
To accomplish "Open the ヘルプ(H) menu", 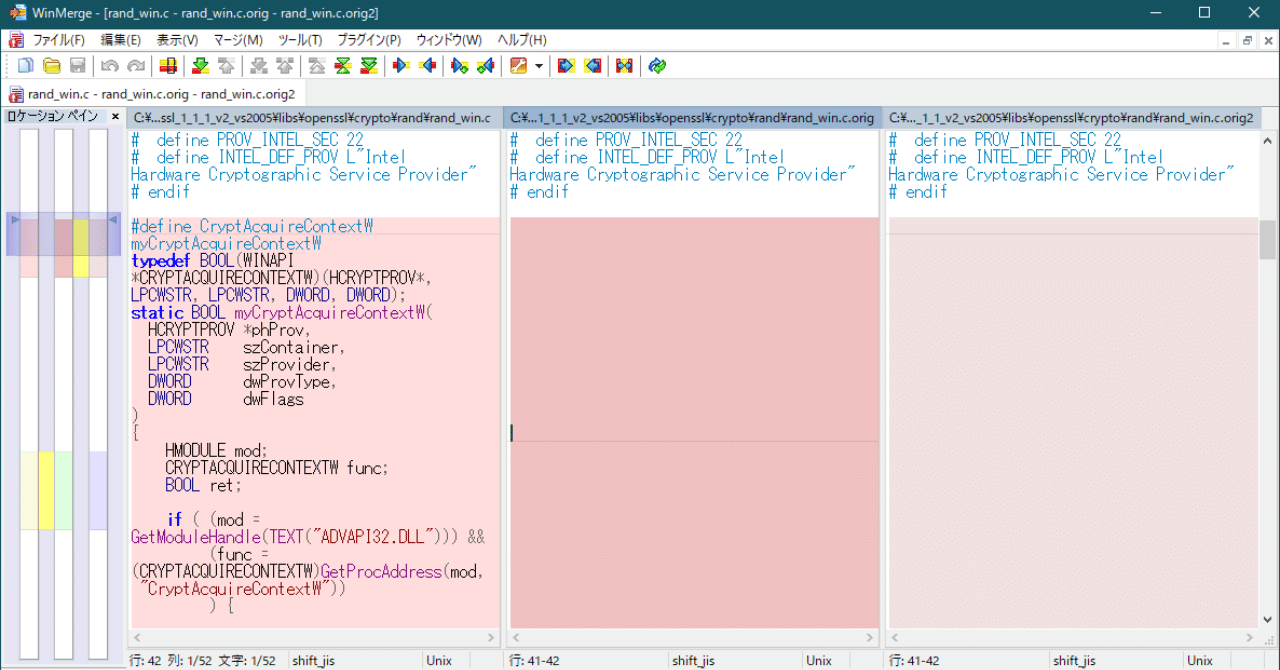I will point(522,40).
